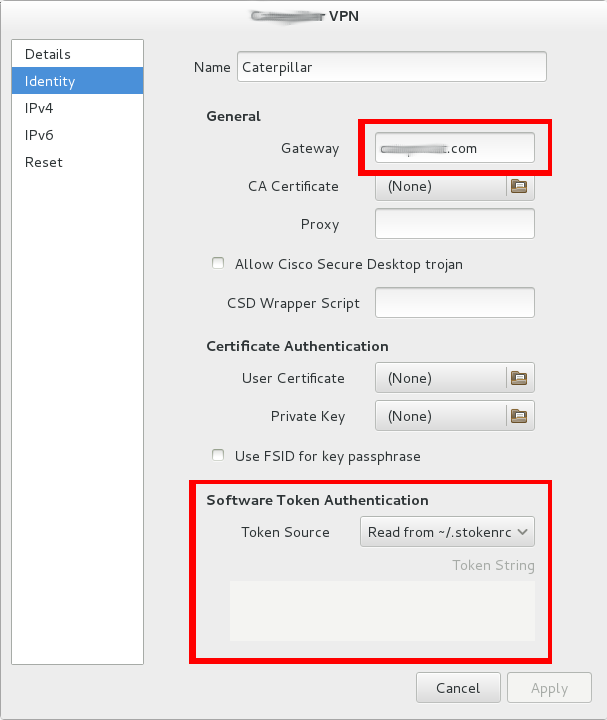Image resolution: width=607 pixels, height=720 pixels.
Task: Click the Cancel button
Action: [458, 688]
